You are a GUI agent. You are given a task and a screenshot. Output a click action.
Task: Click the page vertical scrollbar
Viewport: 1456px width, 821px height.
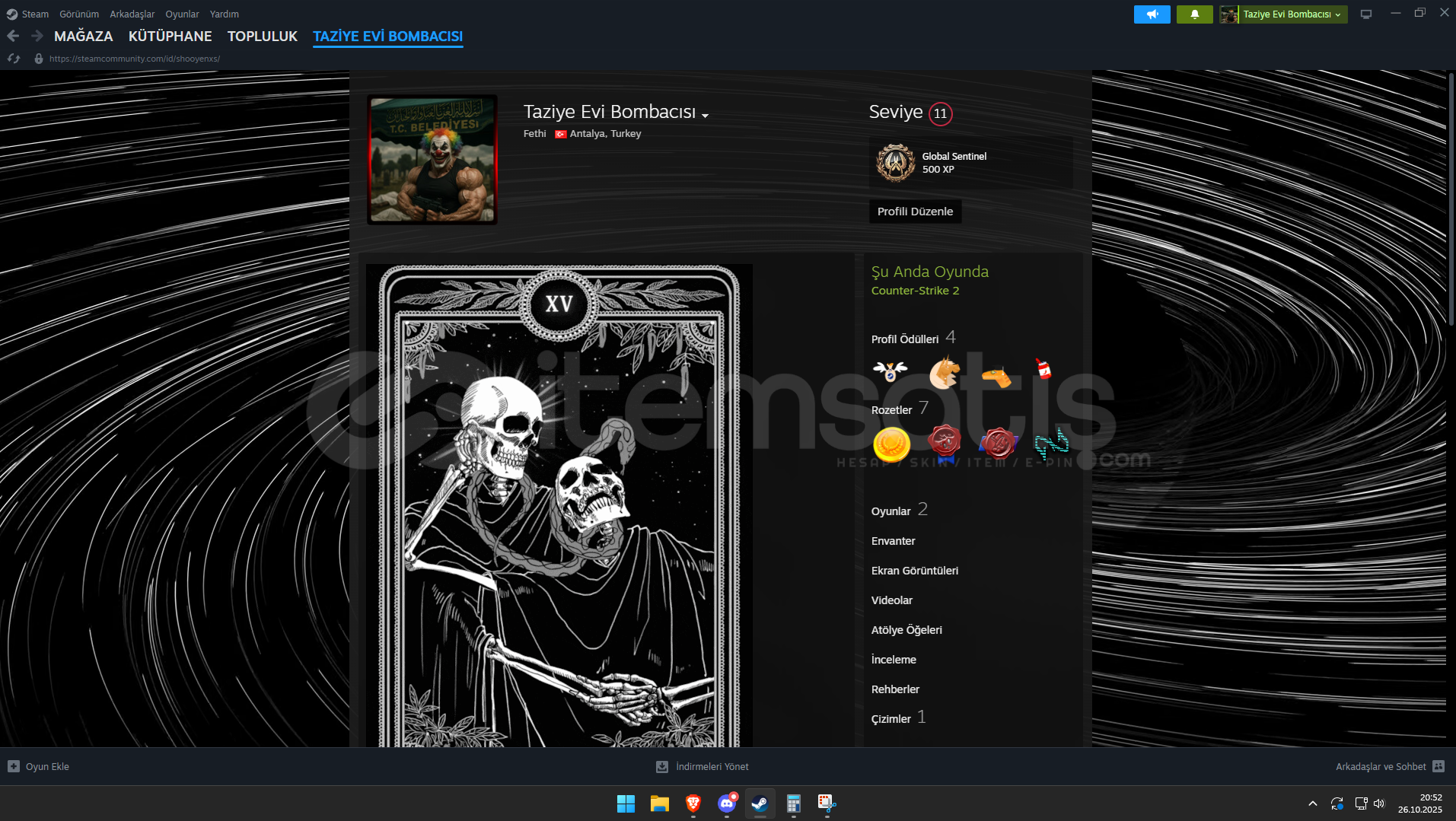(1451, 199)
